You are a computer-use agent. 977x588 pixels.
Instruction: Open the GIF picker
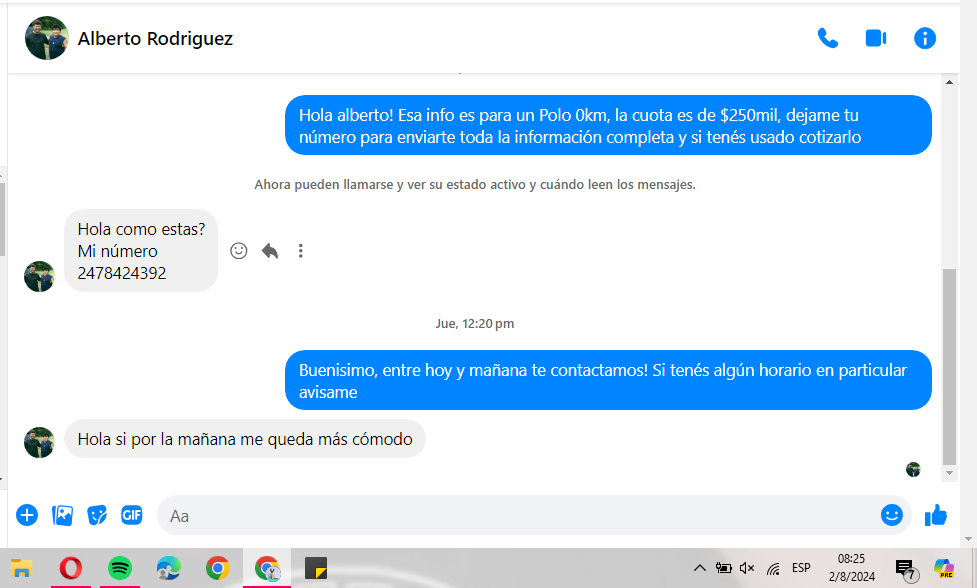point(132,516)
